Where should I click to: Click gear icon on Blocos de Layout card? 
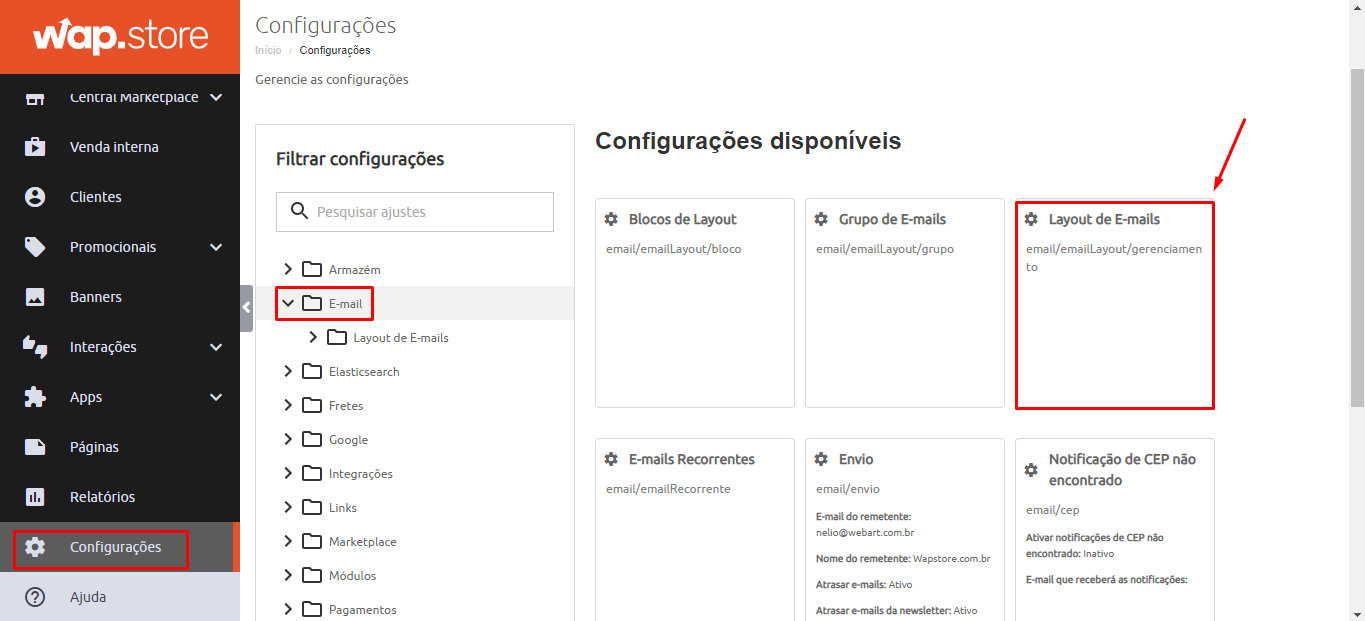611,219
